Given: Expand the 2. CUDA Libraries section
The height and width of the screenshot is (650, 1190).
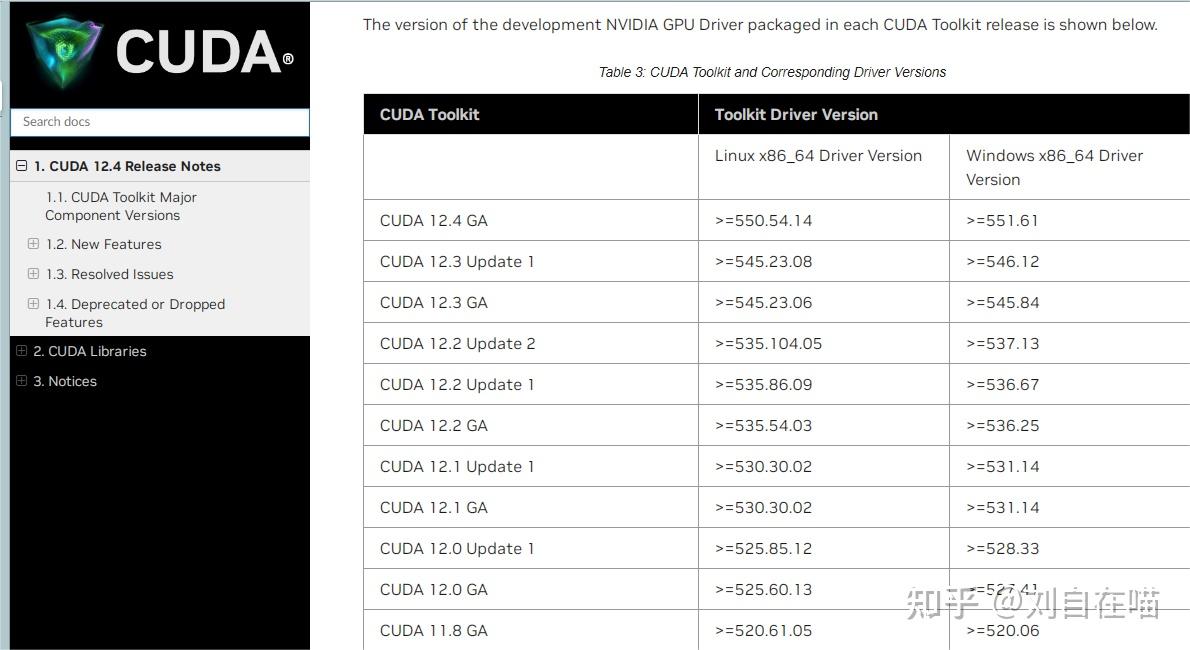Looking at the screenshot, I should pos(21,351).
